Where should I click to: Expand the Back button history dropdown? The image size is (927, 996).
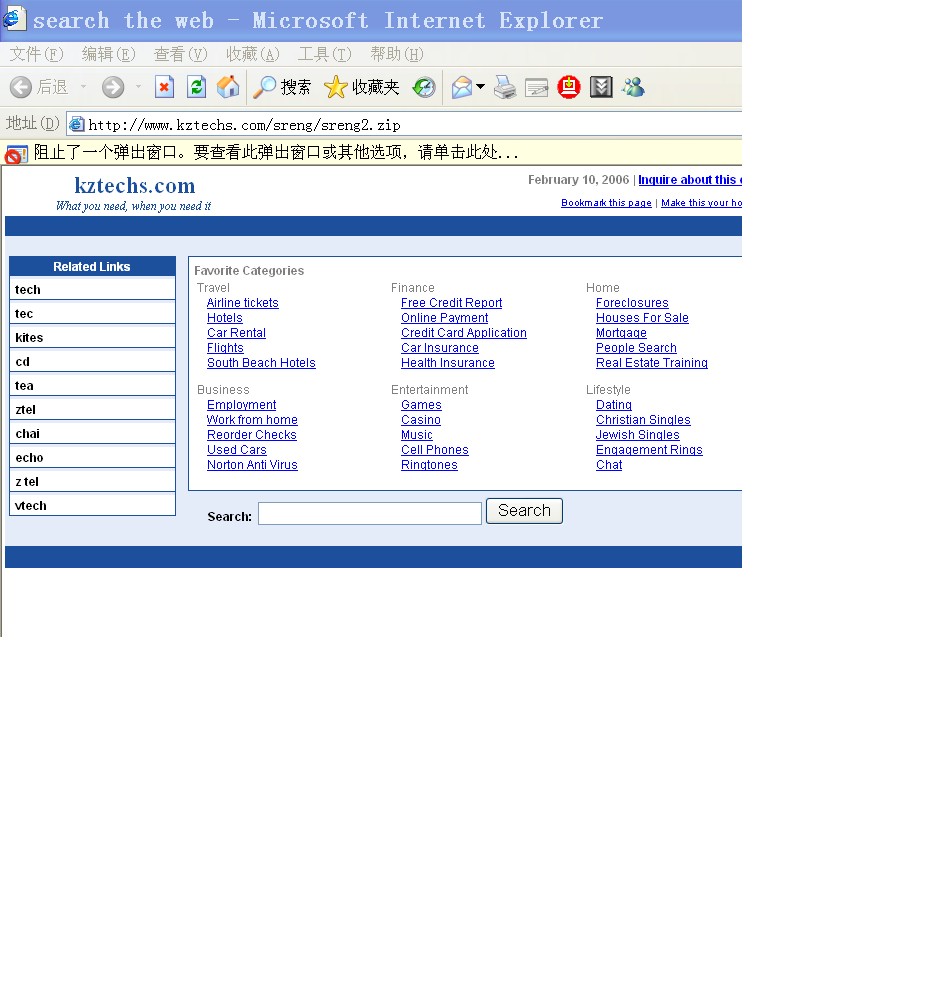tap(83, 87)
